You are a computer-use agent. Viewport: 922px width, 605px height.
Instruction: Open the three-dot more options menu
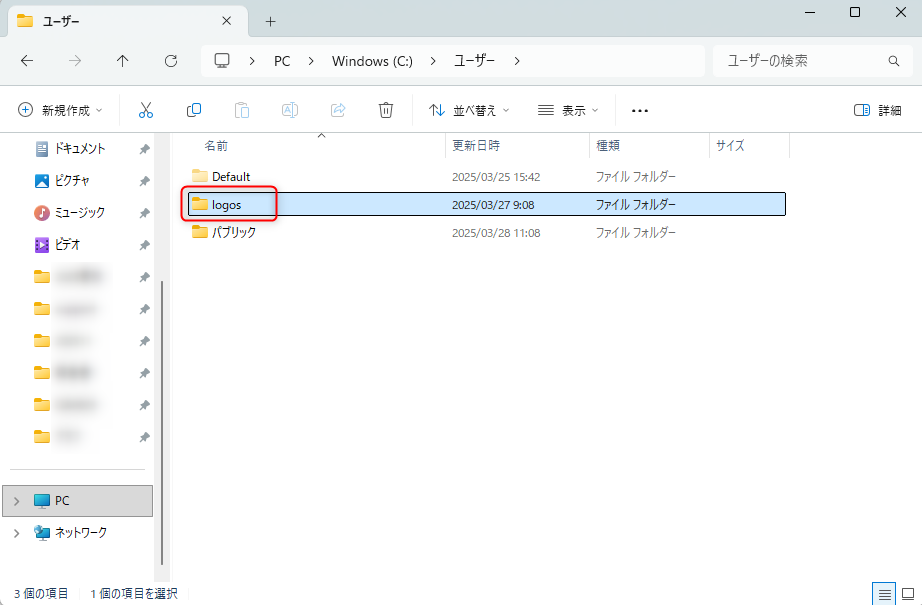click(x=640, y=110)
